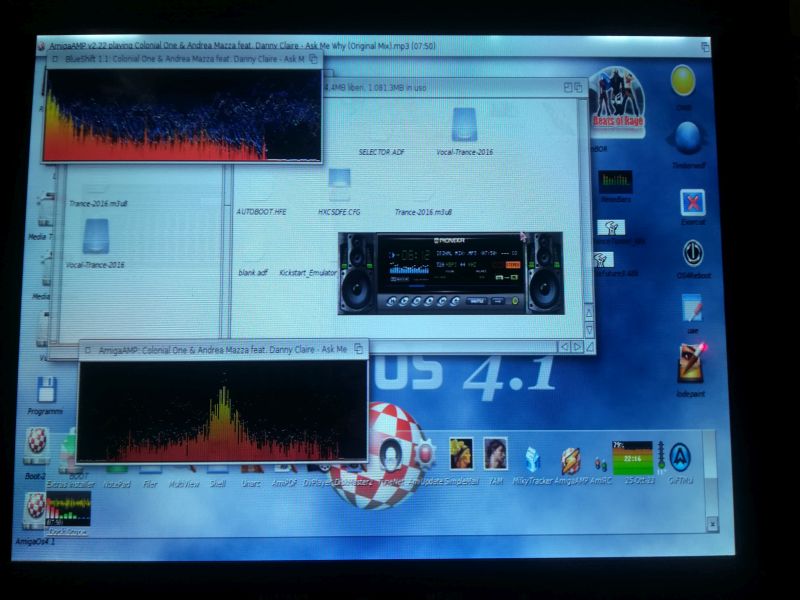Viewport: 800px width, 600px height.
Task: Open AmIRC from the dock
Action: click(x=601, y=464)
